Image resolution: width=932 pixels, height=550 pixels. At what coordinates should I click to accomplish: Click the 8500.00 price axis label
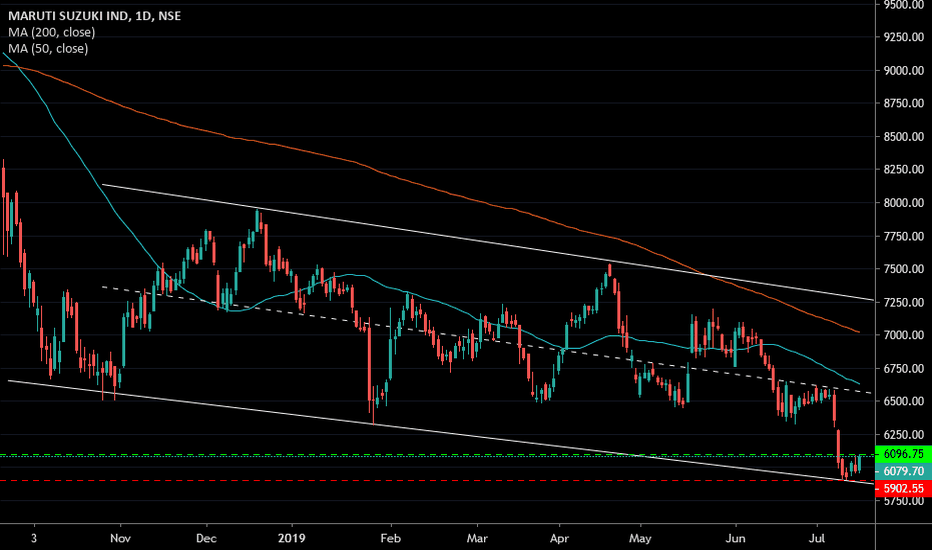[903, 137]
